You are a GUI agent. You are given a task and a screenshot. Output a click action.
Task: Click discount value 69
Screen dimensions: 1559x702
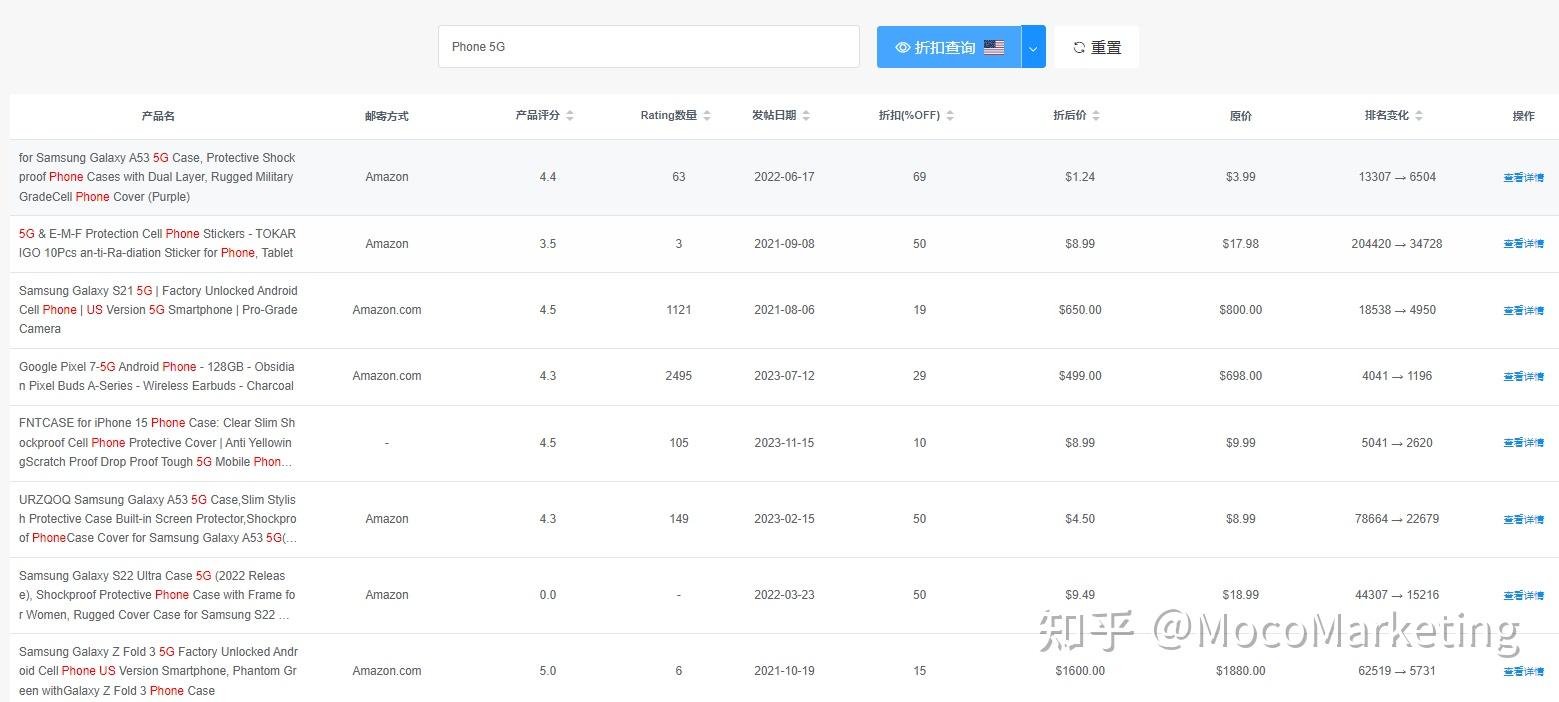(919, 177)
